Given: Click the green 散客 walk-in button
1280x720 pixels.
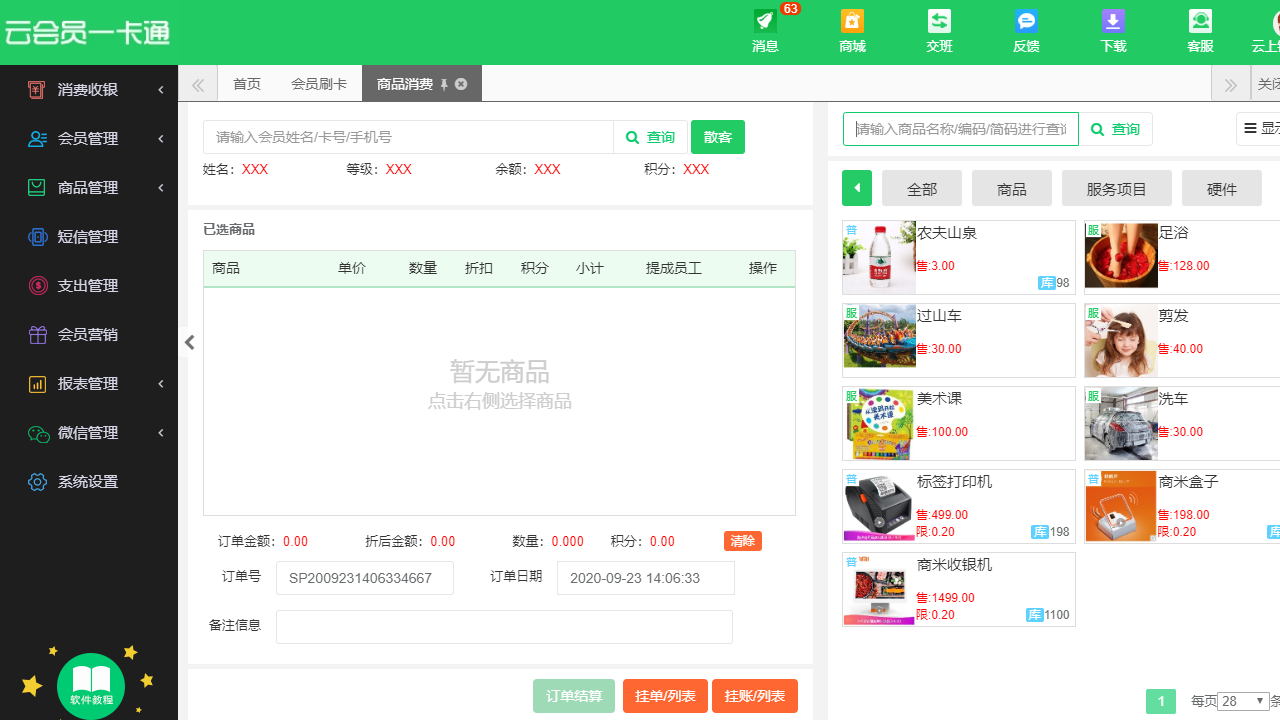Looking at the screenshot, I should click(717, 137).
